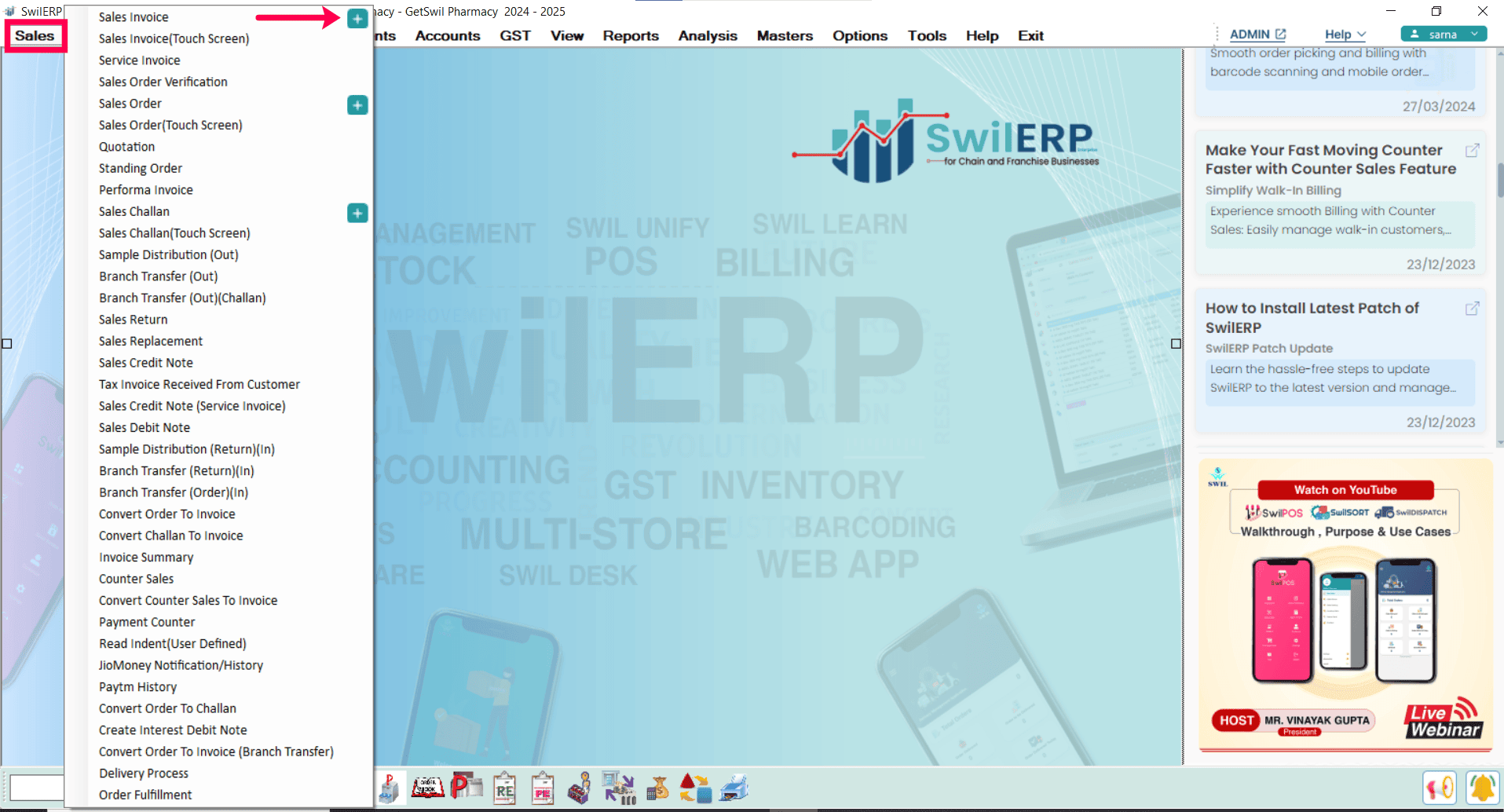Select Paytm History
This screenshot has height=812, width=1504.
tap(137, 686)
